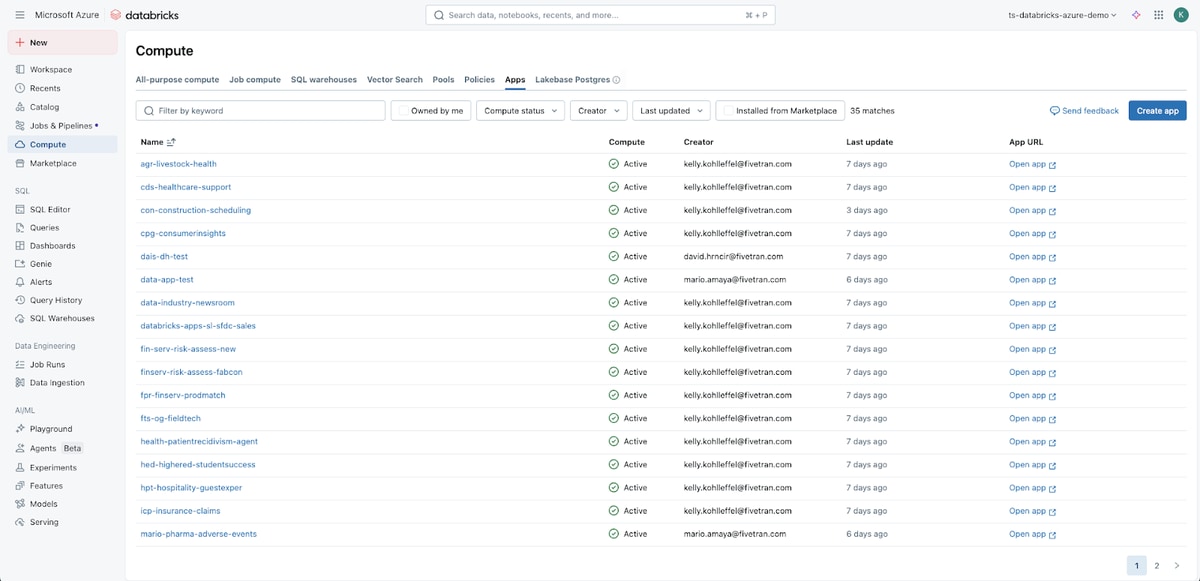Viewport: 1200px width, 581px height.
Task: Click the Filter by keyword field
Action: coord(260,111)
